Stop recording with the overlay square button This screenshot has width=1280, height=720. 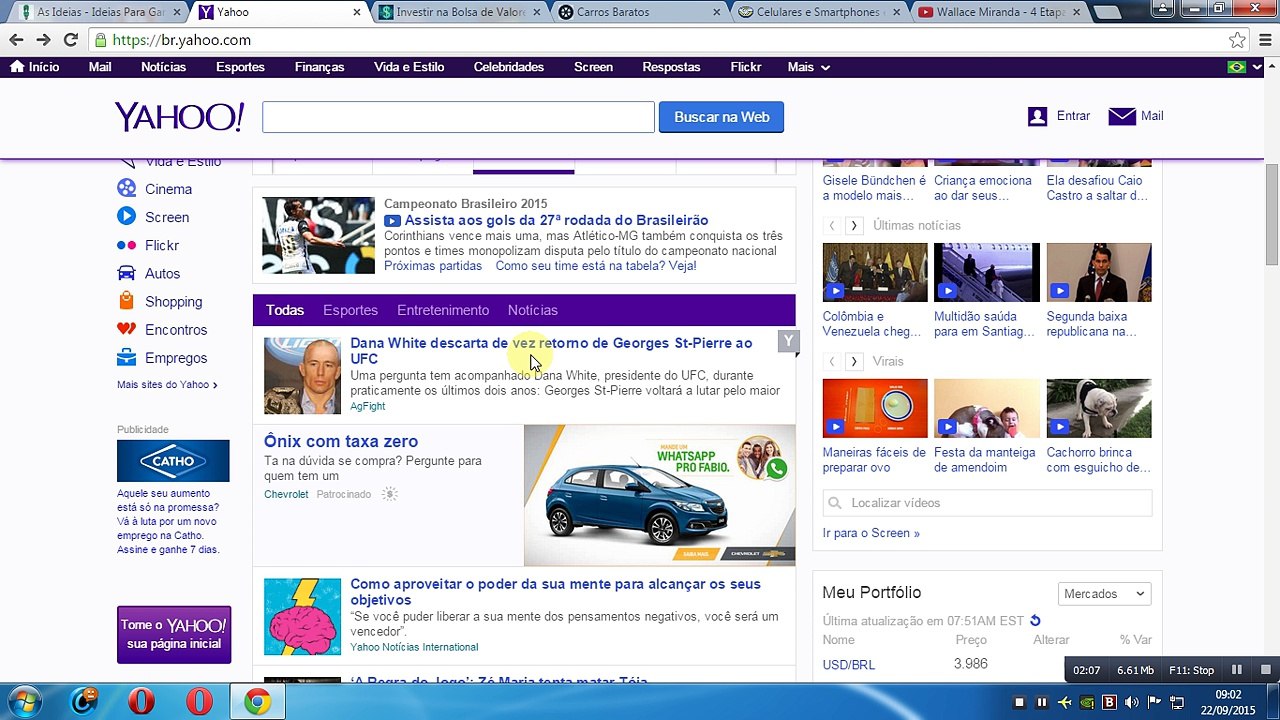click(1265, 670)
